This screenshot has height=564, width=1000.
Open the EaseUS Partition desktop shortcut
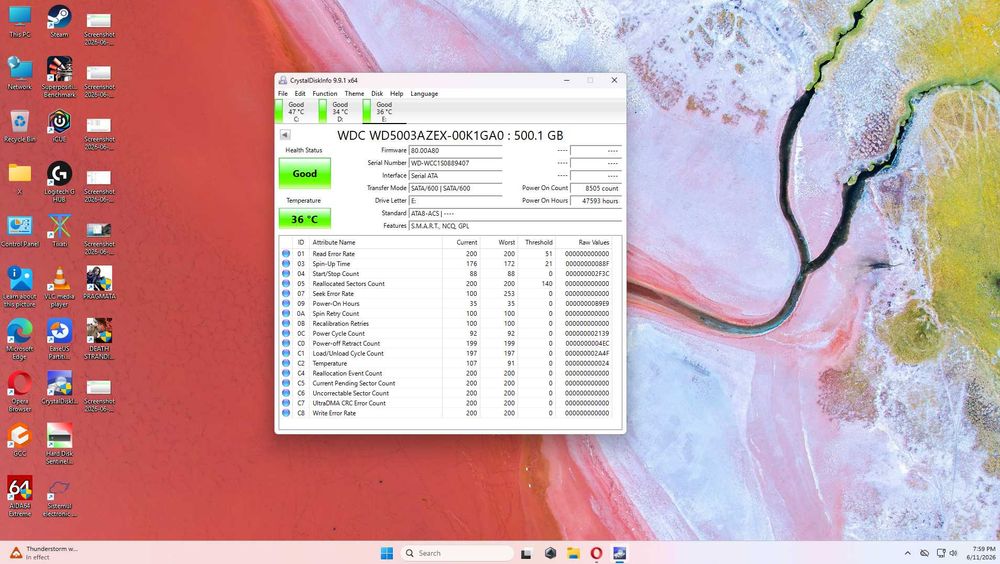coord(59,339)
